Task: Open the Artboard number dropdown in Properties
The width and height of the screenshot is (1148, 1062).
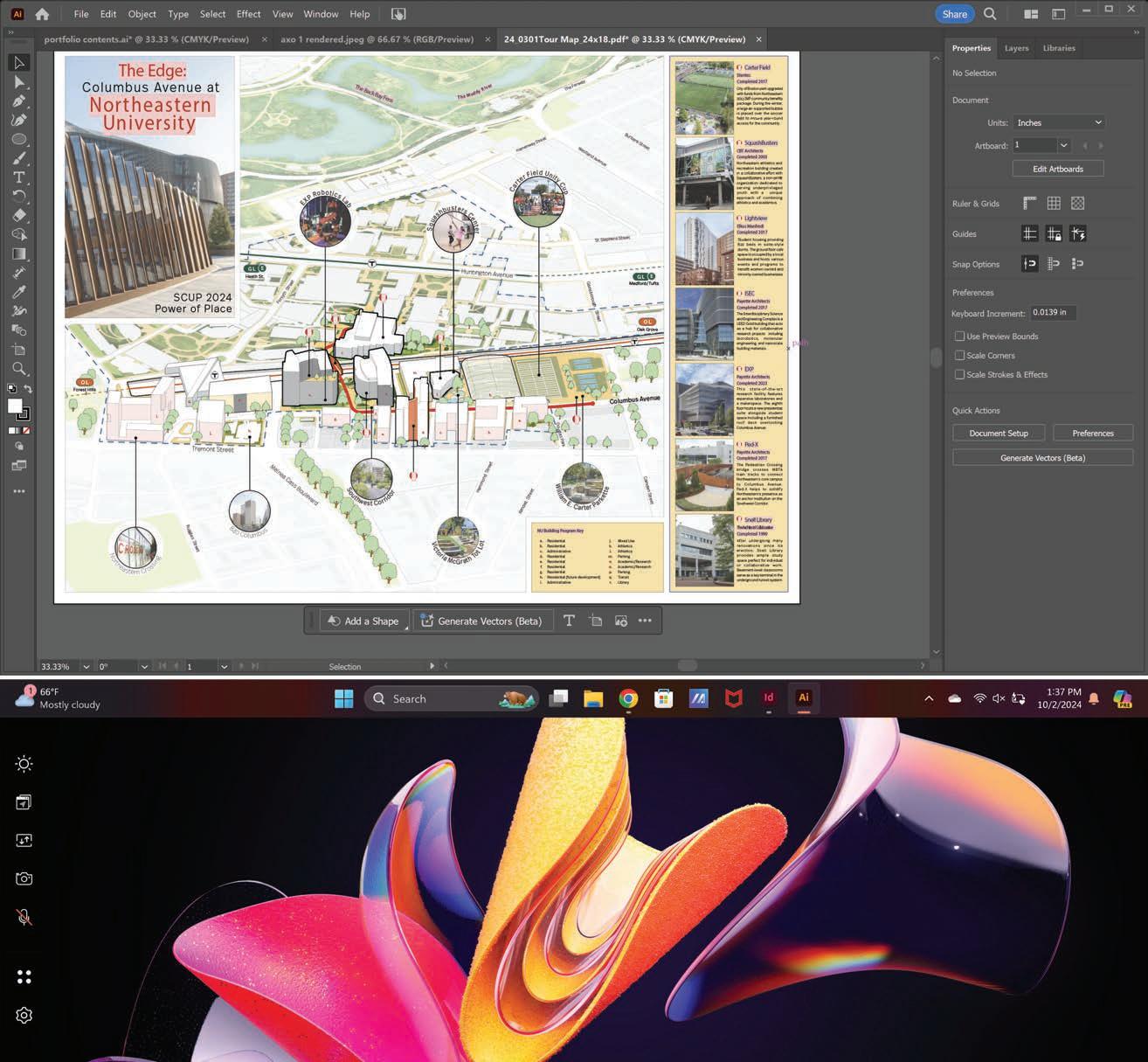Action: click(x=1063, y=145)
